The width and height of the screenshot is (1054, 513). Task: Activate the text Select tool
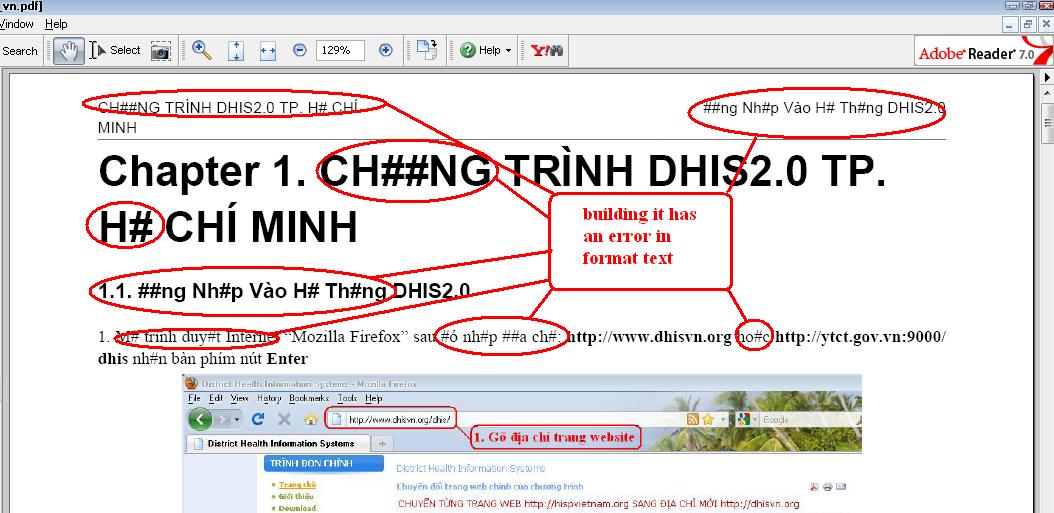(x=115, y=50)
